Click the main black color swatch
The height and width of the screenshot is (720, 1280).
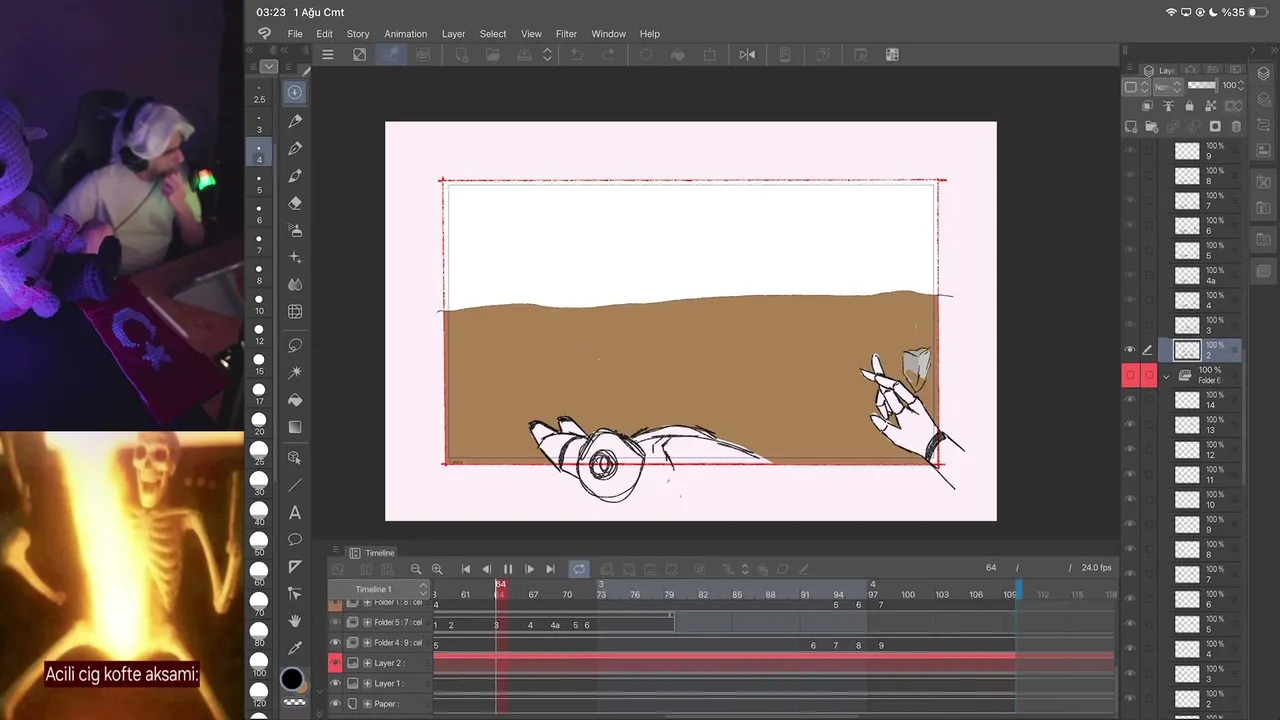[x=291, y=680]
